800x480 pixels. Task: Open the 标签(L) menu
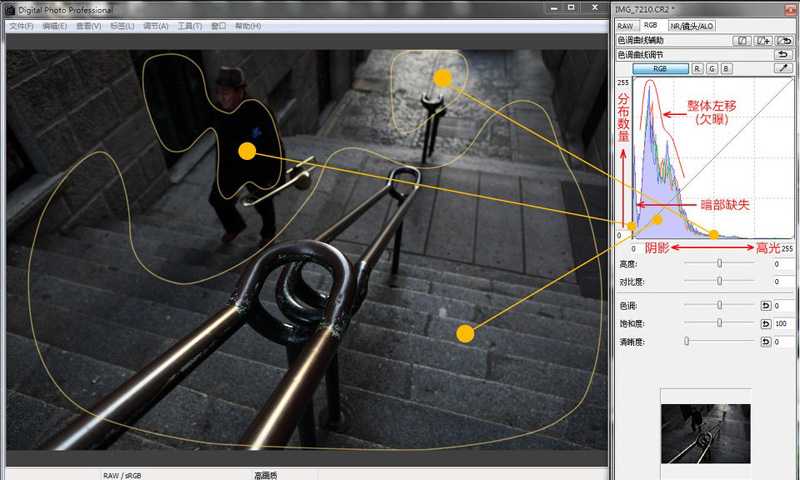pyautogui.click(x=122, y=26)
